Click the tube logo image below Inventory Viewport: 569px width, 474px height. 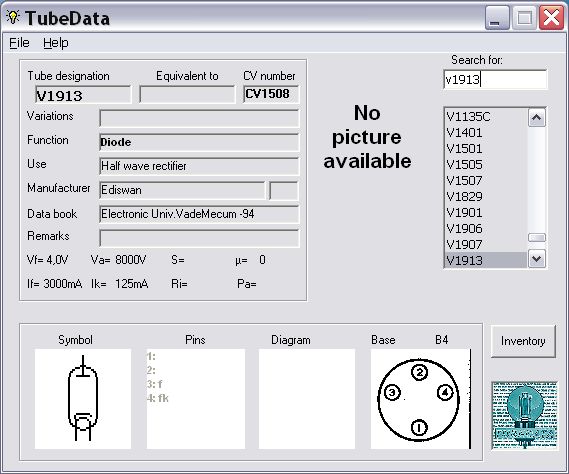524,415
